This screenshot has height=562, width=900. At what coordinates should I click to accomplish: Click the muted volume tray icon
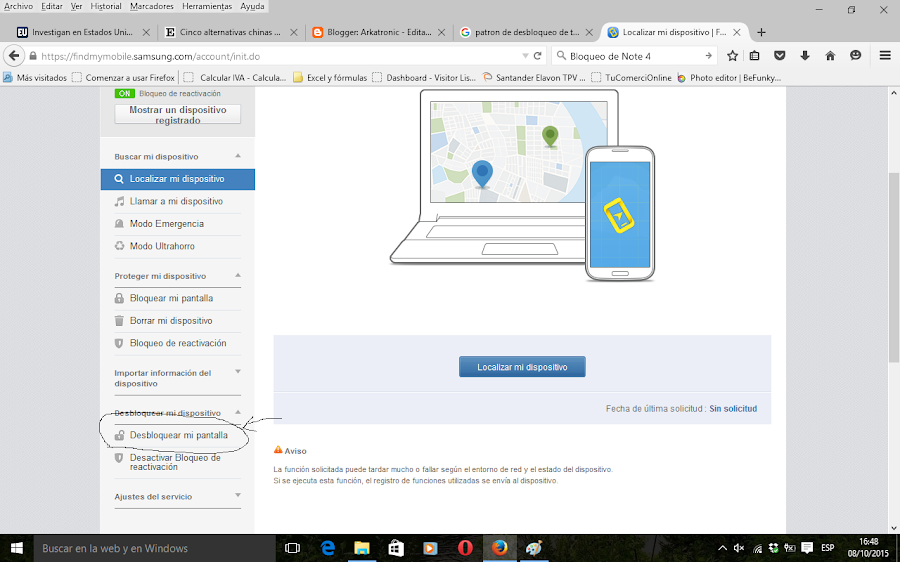pos(739,548)
